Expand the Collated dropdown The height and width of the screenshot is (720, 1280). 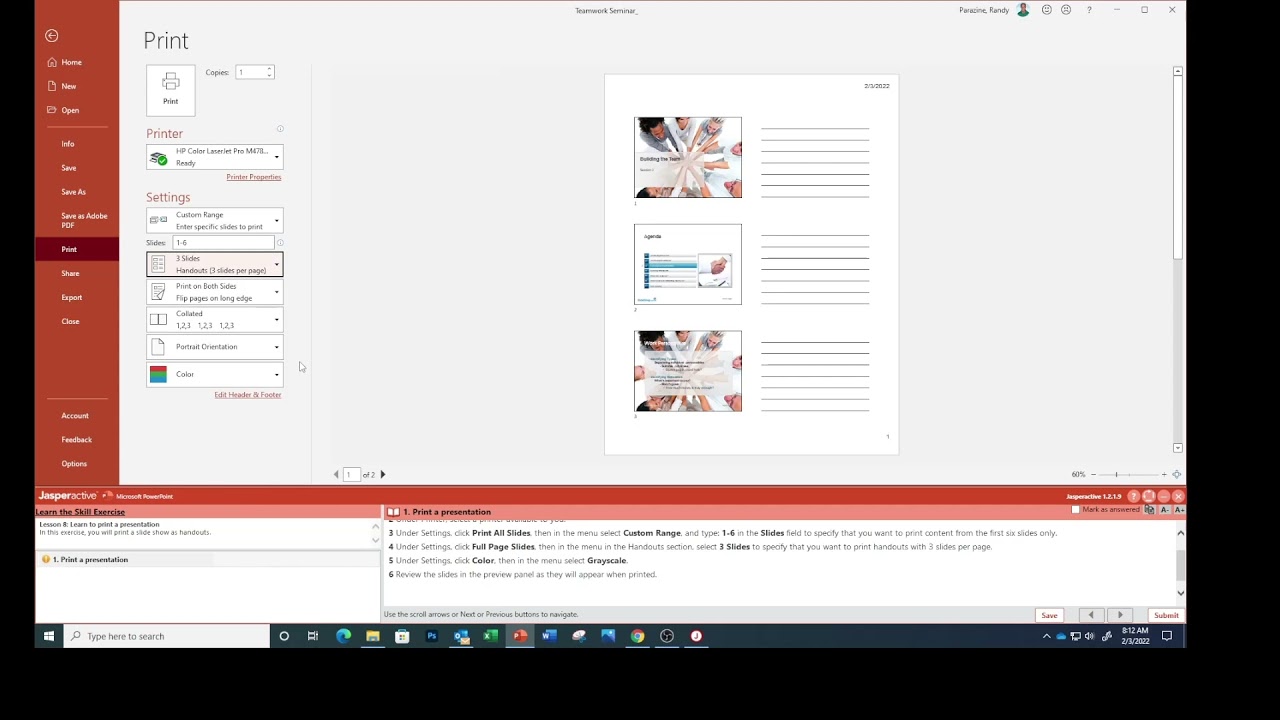(215, 319)
